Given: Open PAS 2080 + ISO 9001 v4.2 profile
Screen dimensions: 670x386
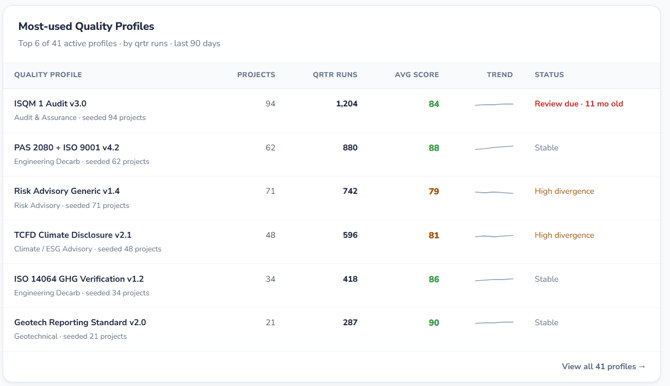Looking at the screenshot, I should [67, 147].
